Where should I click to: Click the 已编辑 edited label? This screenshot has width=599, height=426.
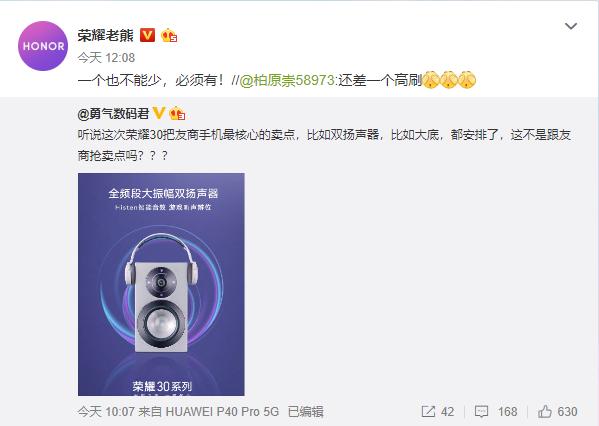[306, 411]
